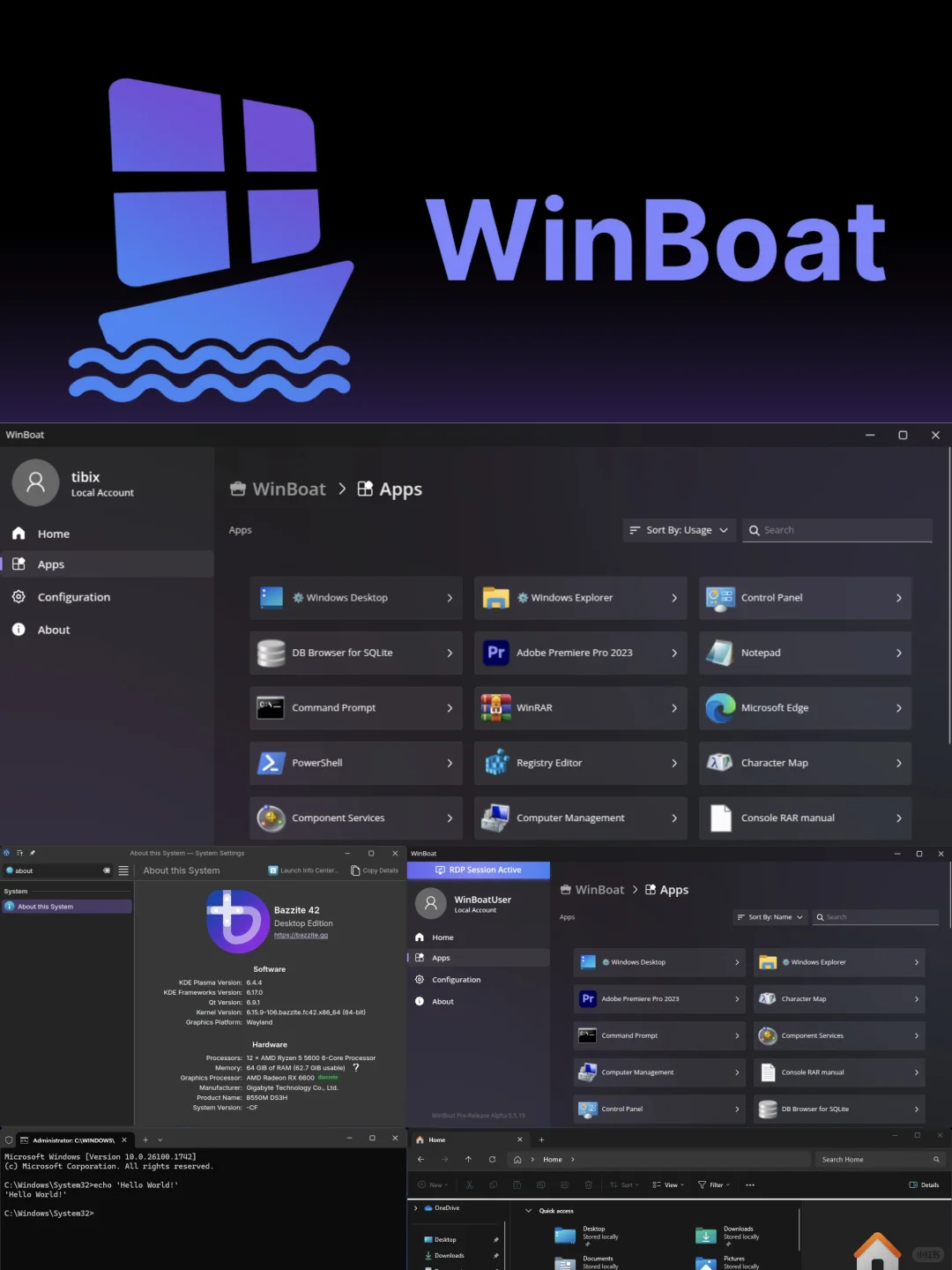Open the Sort By Usage dropdown
The height and width of the screenshot is (1270, 952).
coord(678,529)
